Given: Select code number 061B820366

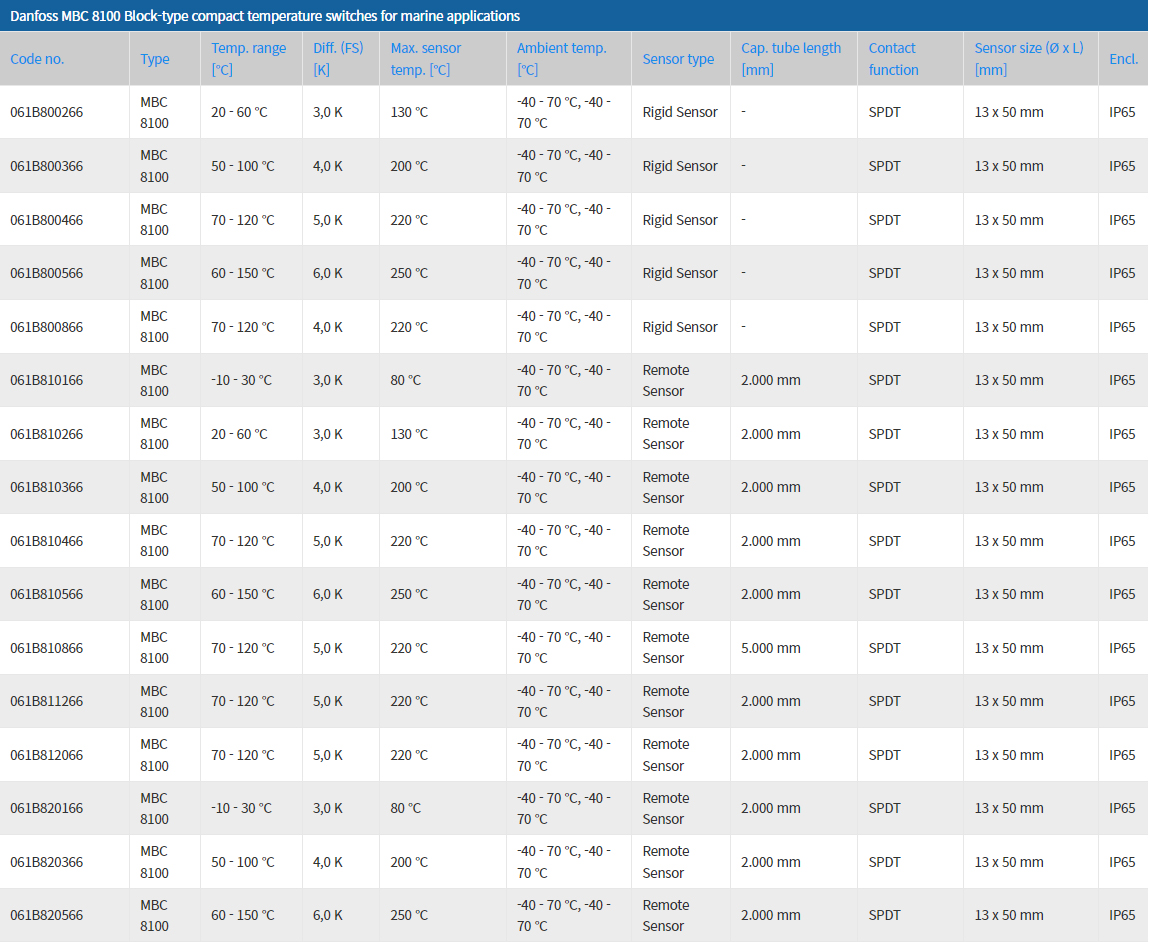Looking at the screenshot, I should click(x=47, y=861).
